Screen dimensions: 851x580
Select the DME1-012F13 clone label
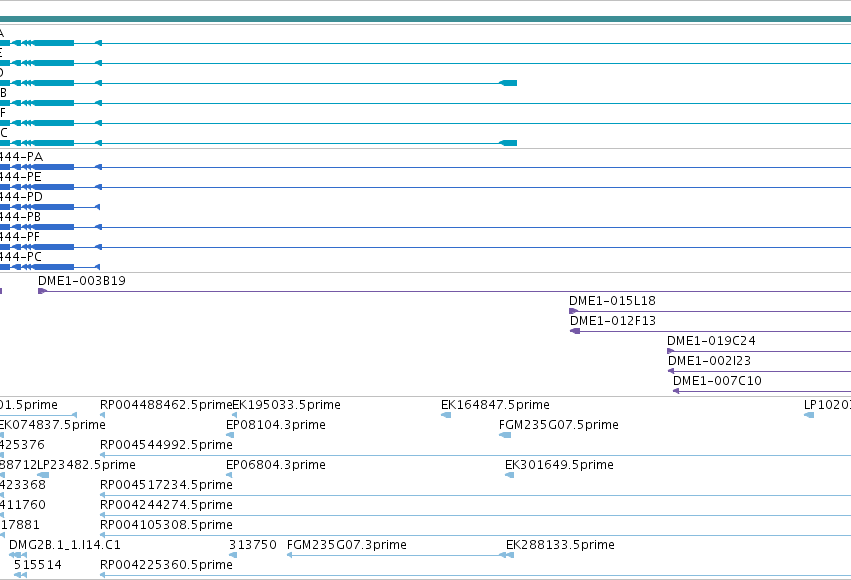click(x=613, y=321)
